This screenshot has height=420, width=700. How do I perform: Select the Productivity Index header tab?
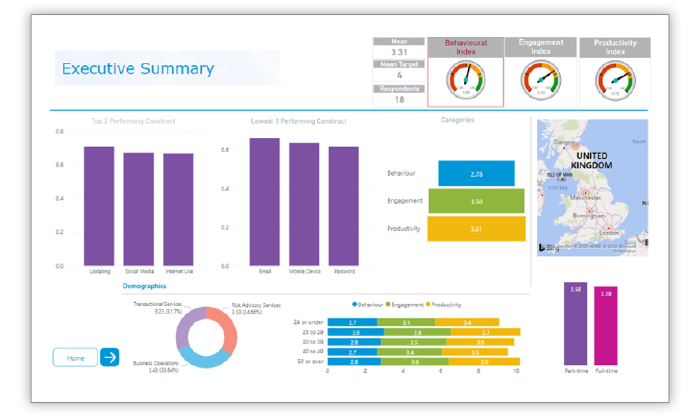(615, 48)
